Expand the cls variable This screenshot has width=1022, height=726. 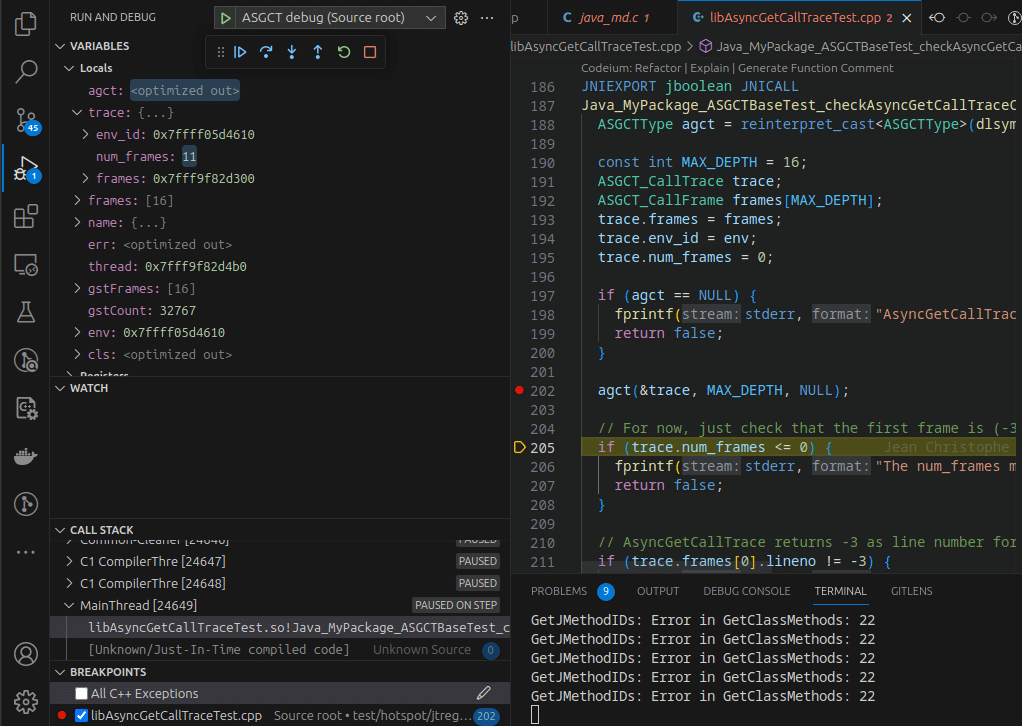pos(77,355)
